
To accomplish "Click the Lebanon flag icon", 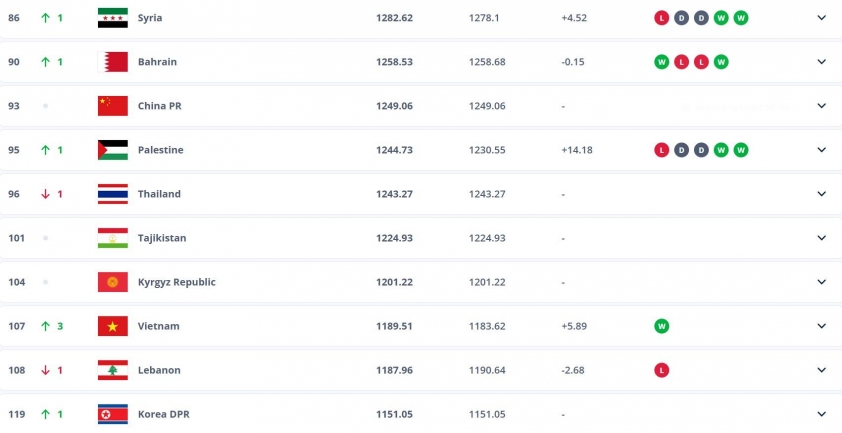I will coord(112,370).
